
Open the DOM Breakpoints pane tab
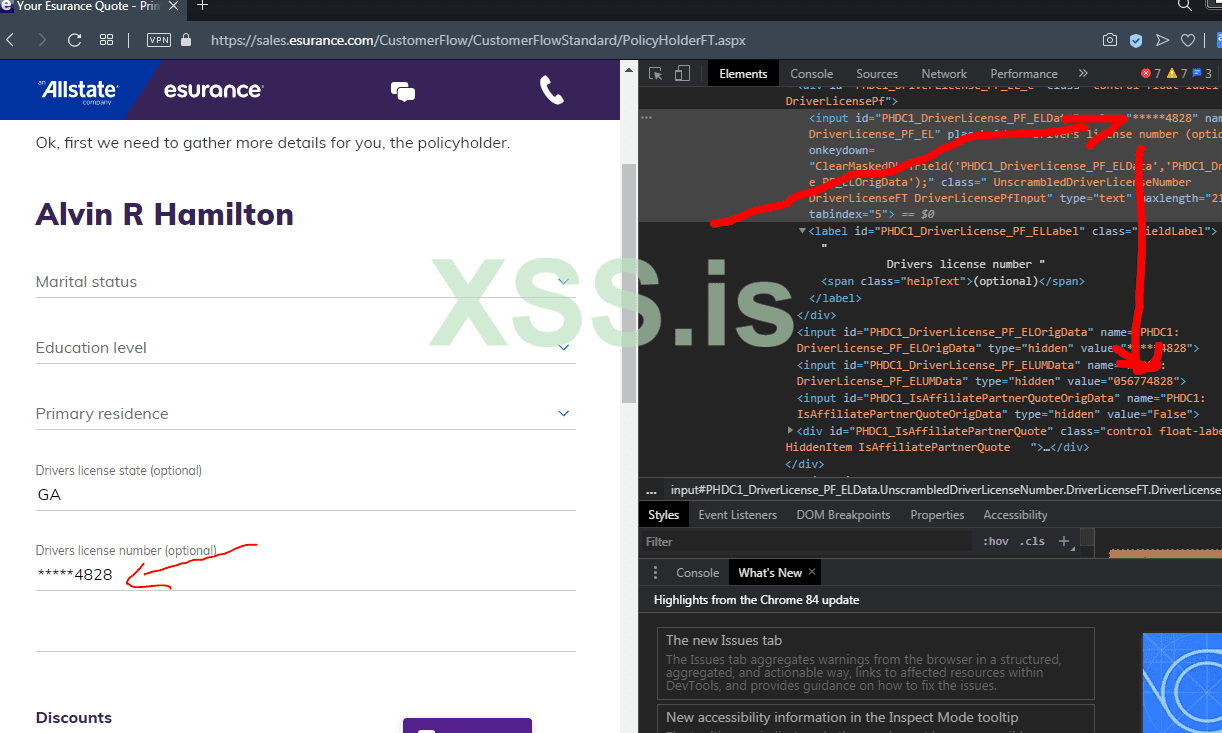click(843, 515)
